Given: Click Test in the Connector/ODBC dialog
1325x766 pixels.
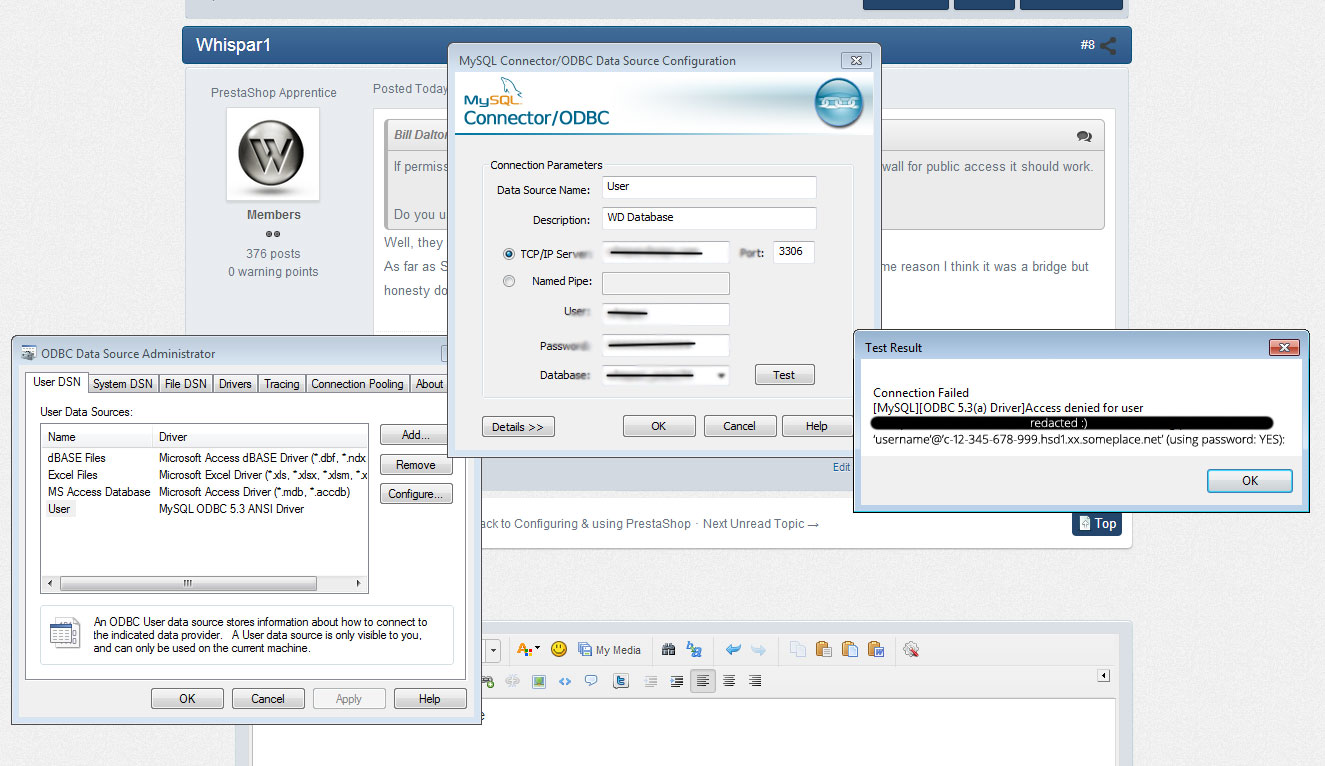Looking at the screenshot, I should pos(784,375).
